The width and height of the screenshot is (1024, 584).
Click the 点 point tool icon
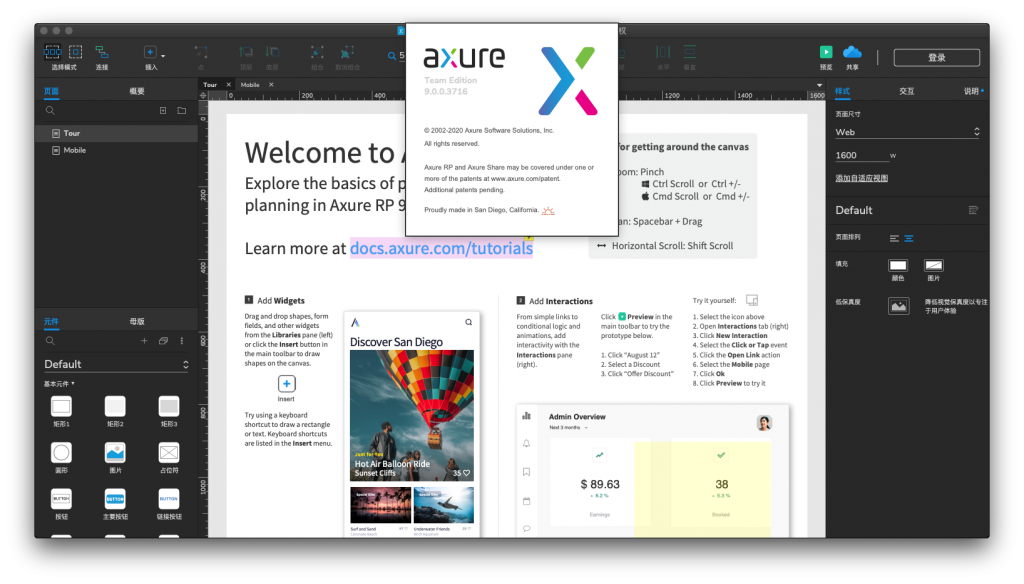pos(201,52)
